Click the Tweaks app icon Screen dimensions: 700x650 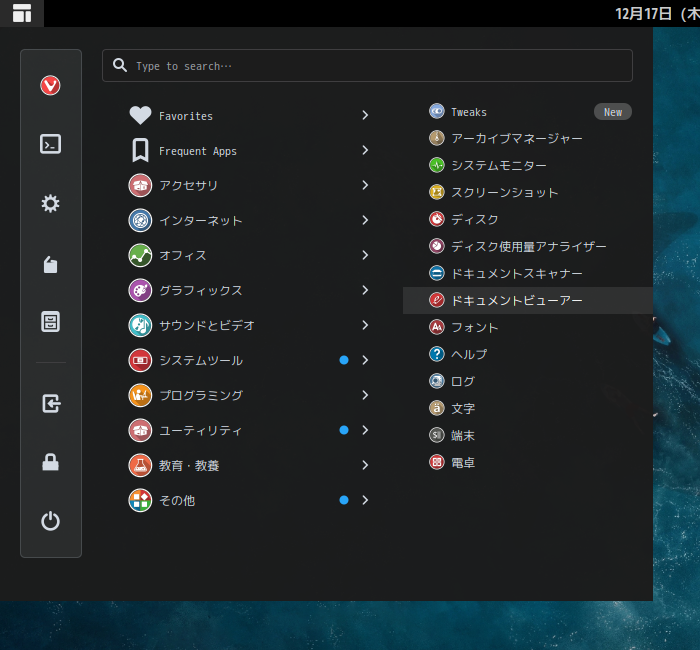click(x=437, y=111)
